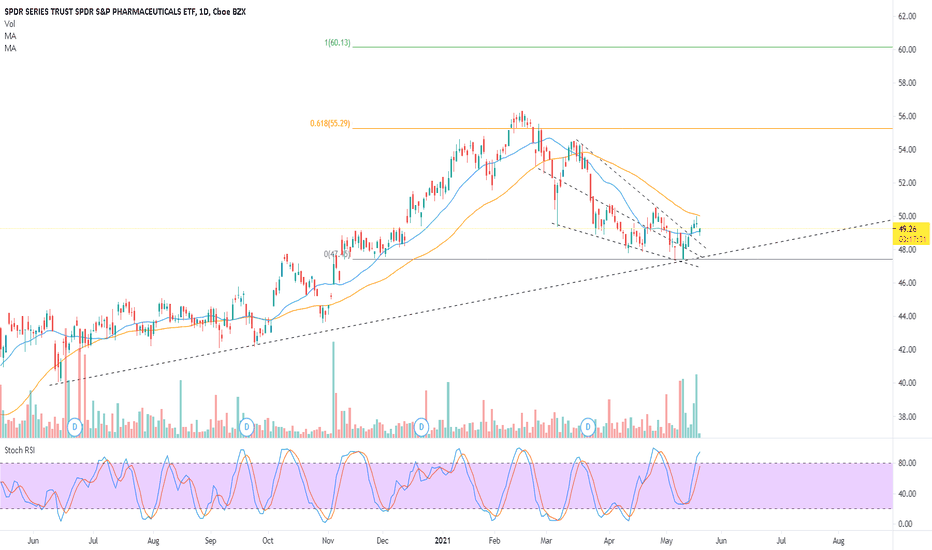
Task: Click the yellow current price tag 49.26
Action: 912,233
